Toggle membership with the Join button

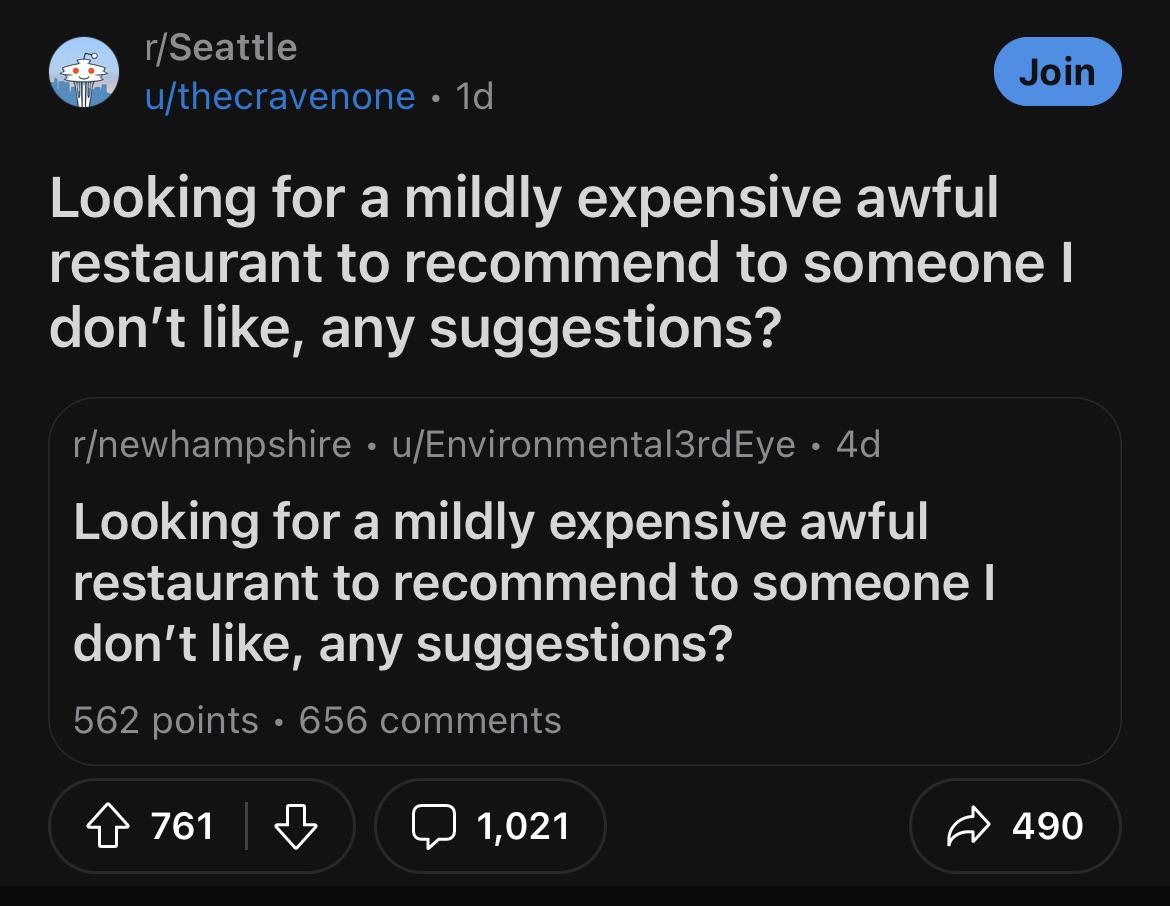pos(1057,71)
